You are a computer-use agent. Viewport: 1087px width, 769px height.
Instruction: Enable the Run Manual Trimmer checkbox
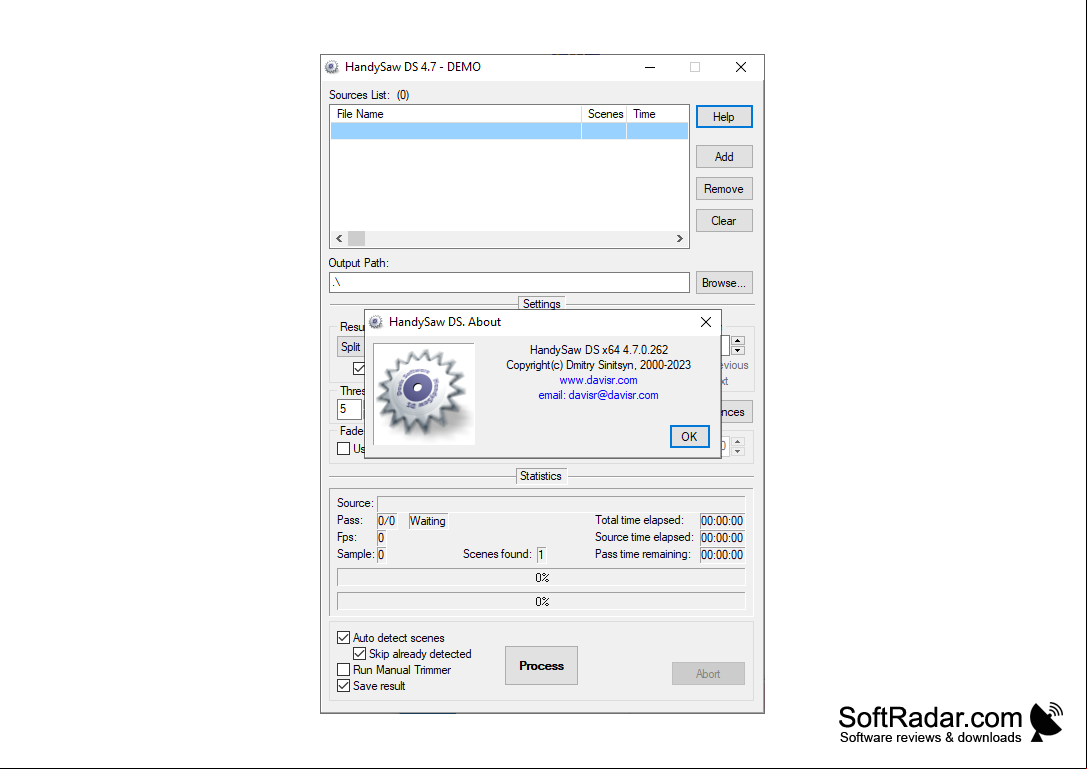pos(343,670)
